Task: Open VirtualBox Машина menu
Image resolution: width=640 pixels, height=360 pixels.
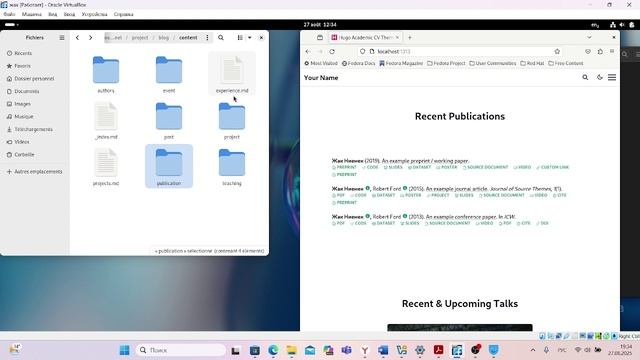Action: (31, 14)
